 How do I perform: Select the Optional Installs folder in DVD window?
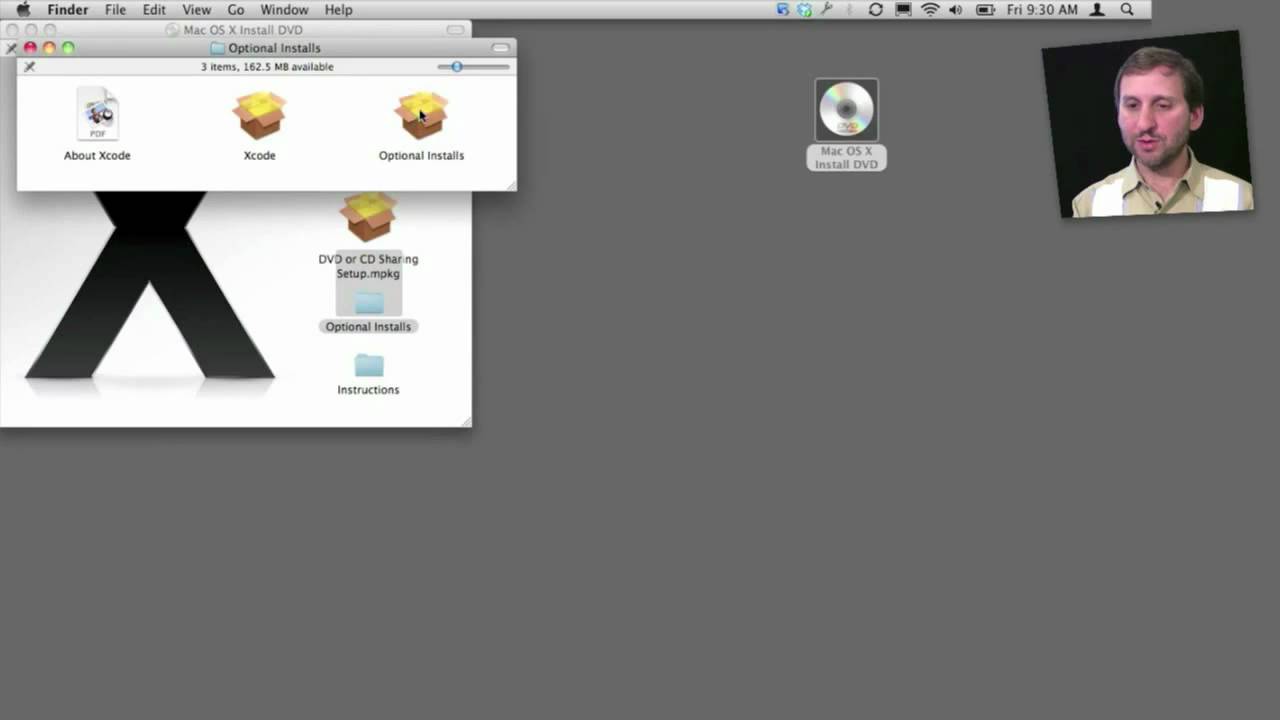tap(368, 302)
